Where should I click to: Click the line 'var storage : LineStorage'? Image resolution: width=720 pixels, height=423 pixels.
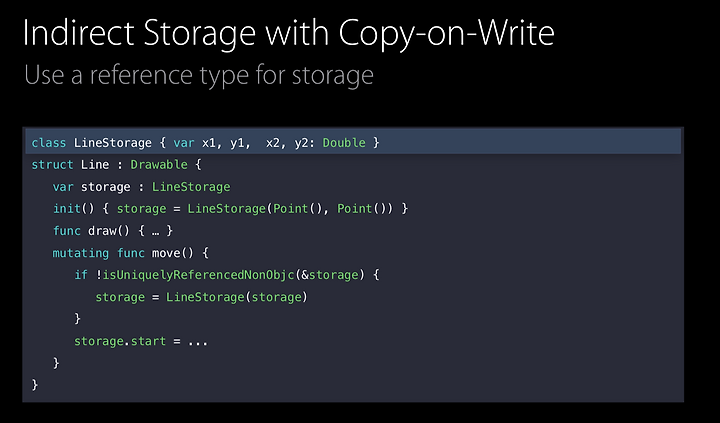coord(141,187)
